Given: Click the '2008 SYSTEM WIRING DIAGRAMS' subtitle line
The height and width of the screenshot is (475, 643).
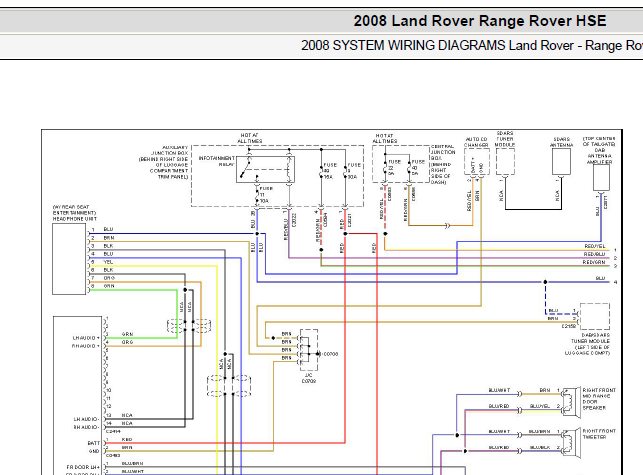Looking at the screenshot, I should (472, 45).
